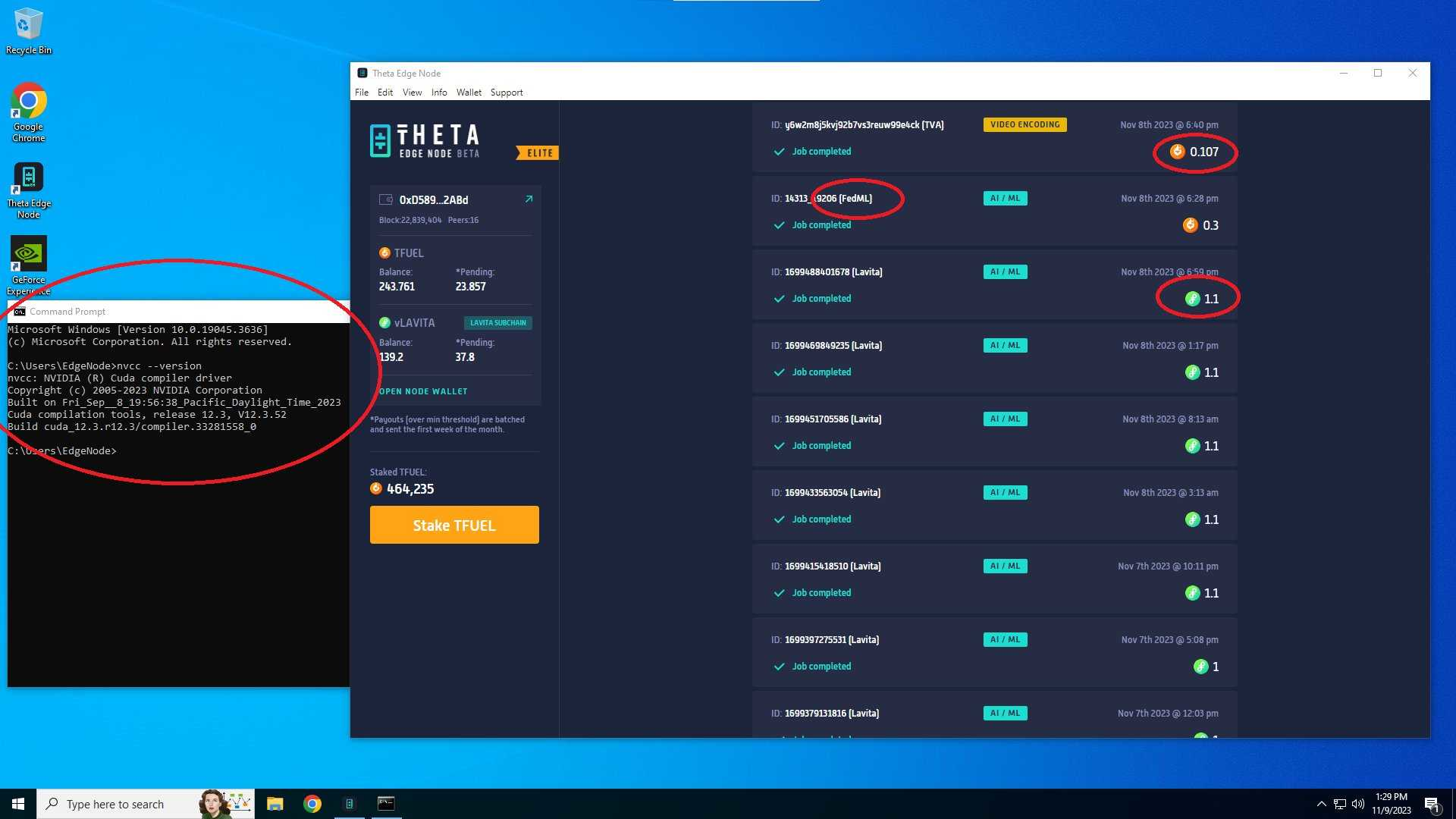1456x819 pixels.
Task: Click the staked TFUEL coin icon
Action: pos(375,488)
